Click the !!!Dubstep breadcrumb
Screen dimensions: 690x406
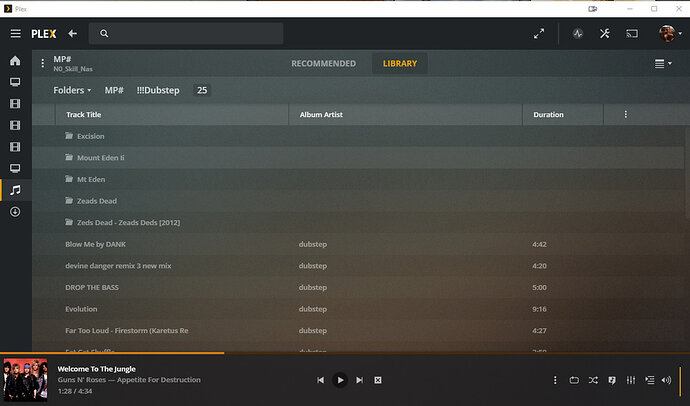tap(158, 90)
